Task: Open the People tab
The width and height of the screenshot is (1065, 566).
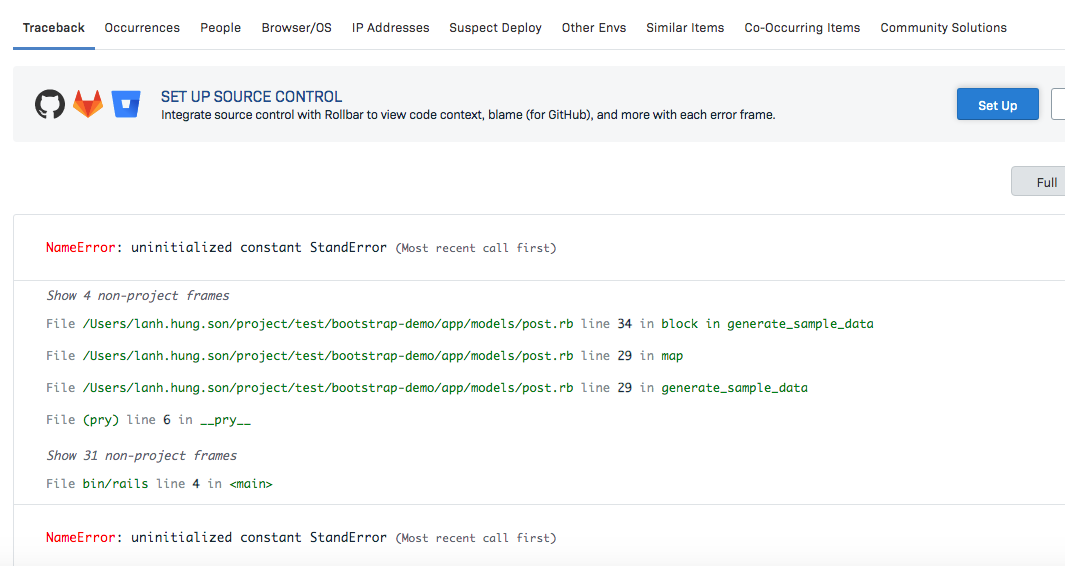Action: click(220, 28)
